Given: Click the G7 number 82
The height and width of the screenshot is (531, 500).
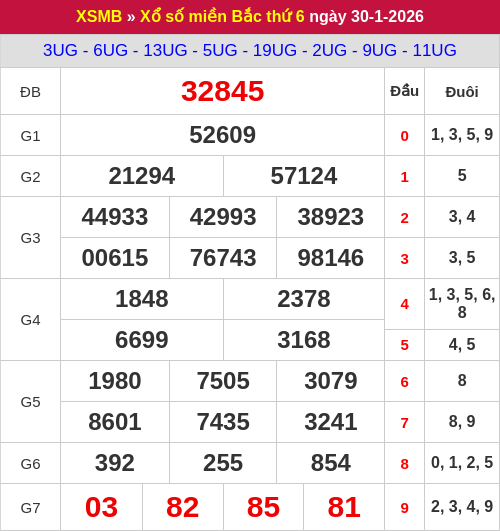Looking at the screenshot, I should pyautogui.click(x=182, y=507).
